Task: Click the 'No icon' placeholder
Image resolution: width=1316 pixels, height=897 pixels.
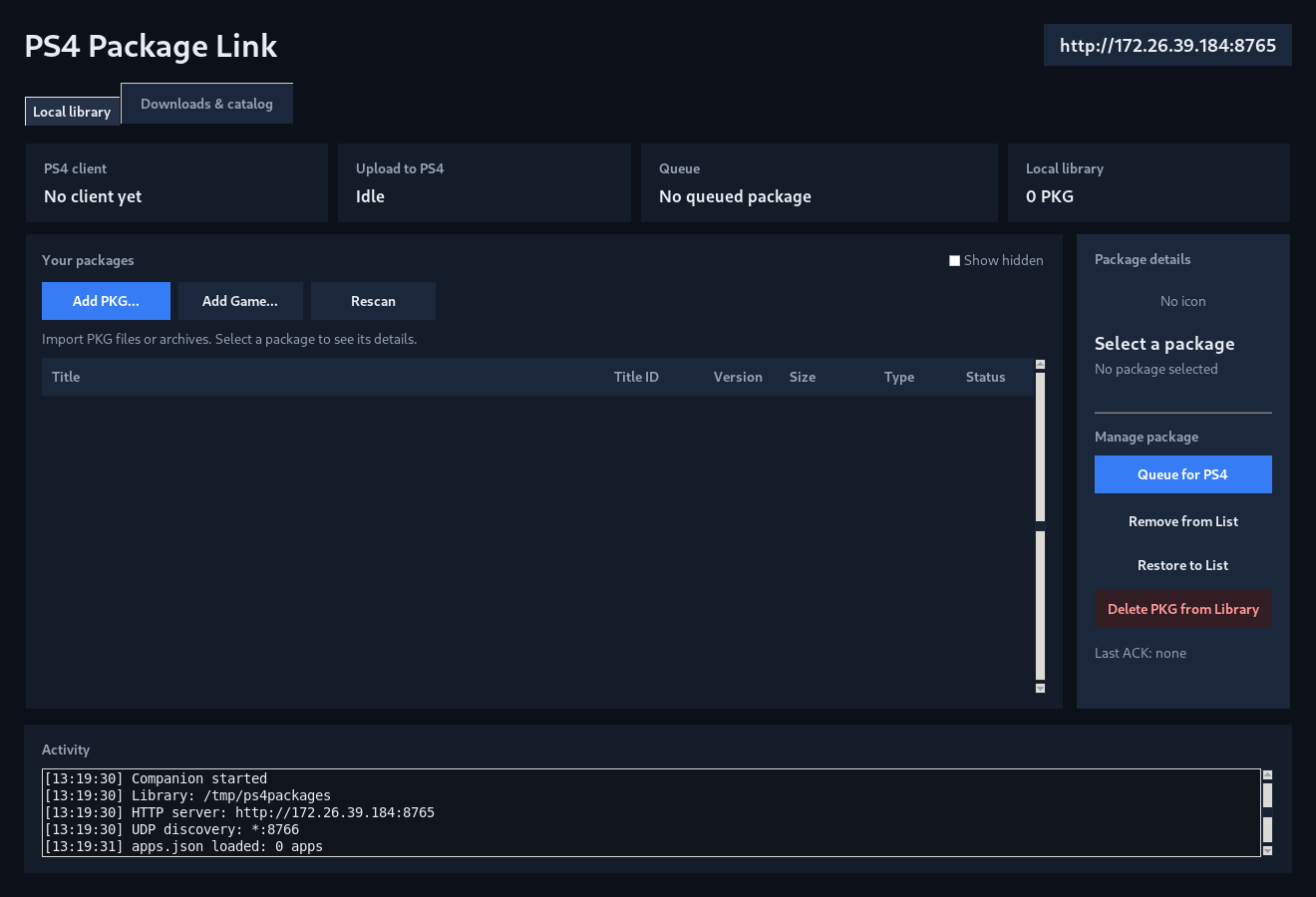Action: click(x=1182, y=301)
